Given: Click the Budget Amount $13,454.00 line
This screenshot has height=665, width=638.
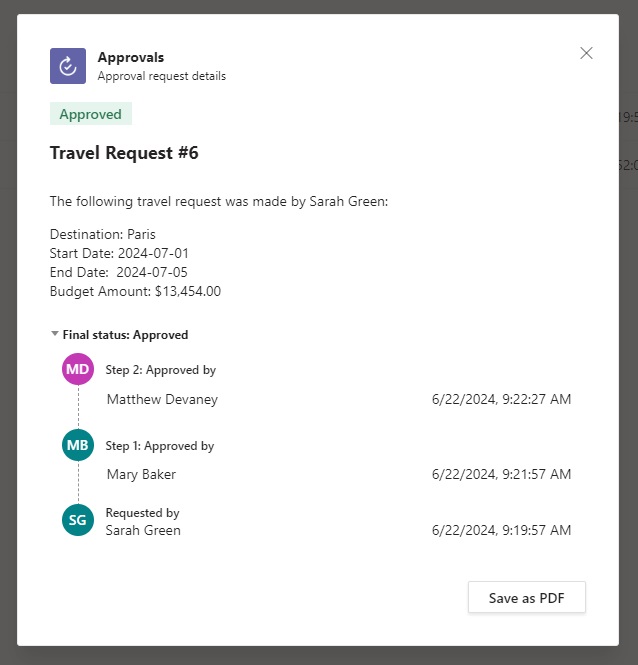Looking at the screenshot, I should (x=135, y=291).
